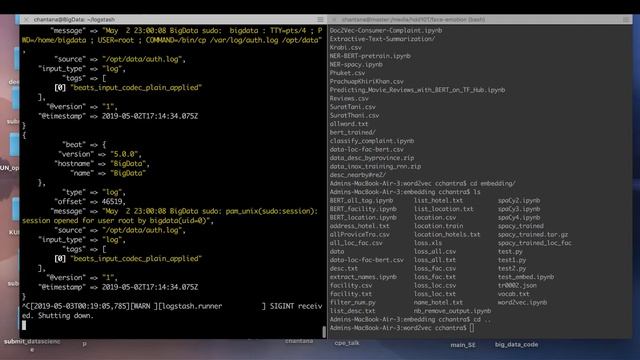Click the loss.xls file name
The image size is (640, 360).
428,243
